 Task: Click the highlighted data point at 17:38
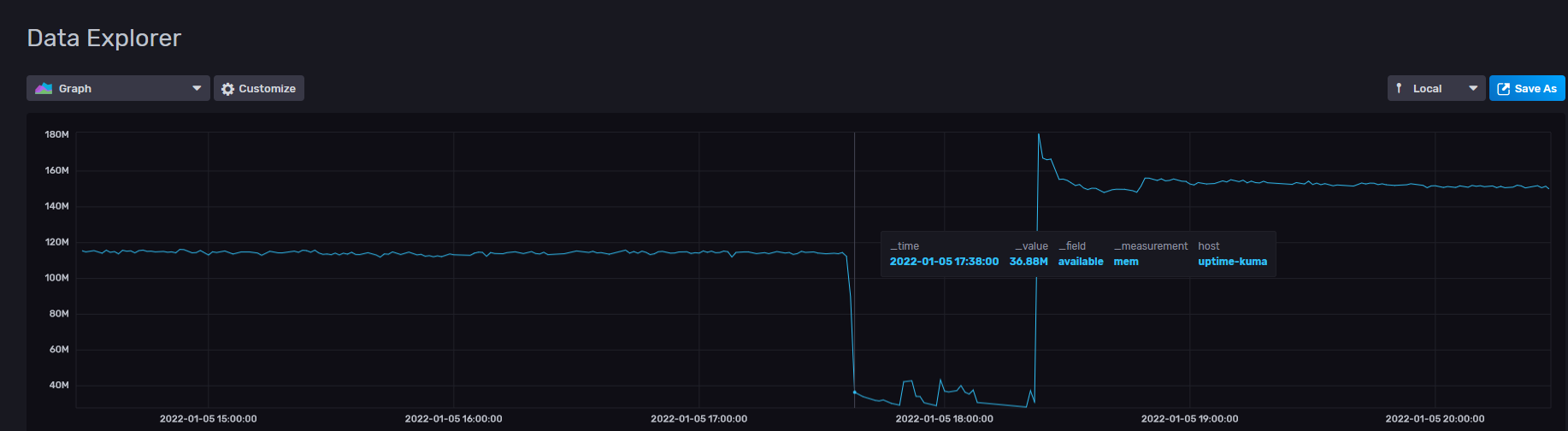[x=854, y=393]
